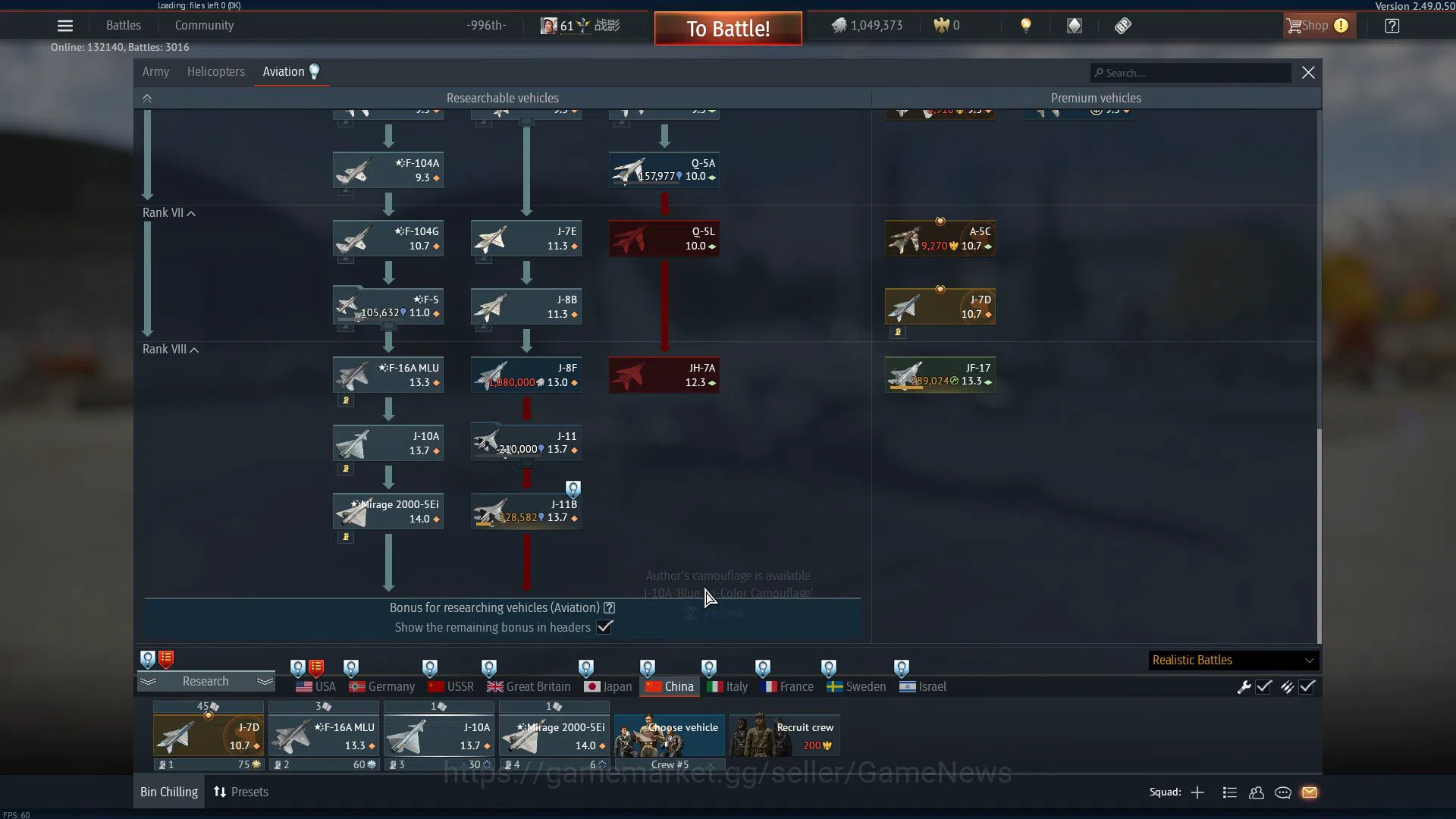Select the F-104A vehicle card
Image resolution: width=1456 pixels, height=819 pixels.
click(x=388, y=170)
